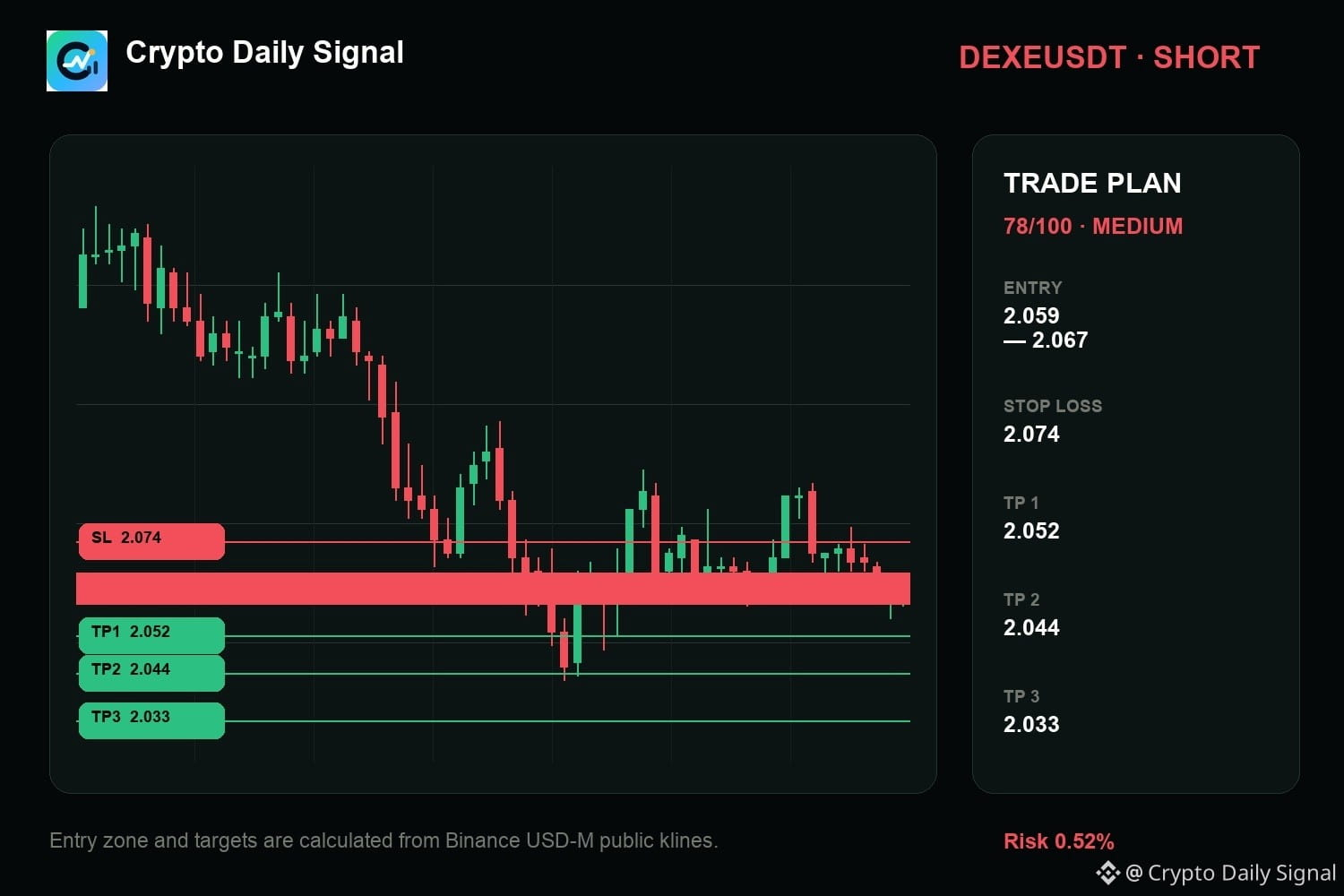Click the first green candlestick at chart left
Viewport: 1344px width, 896px height.
point(83,280)
